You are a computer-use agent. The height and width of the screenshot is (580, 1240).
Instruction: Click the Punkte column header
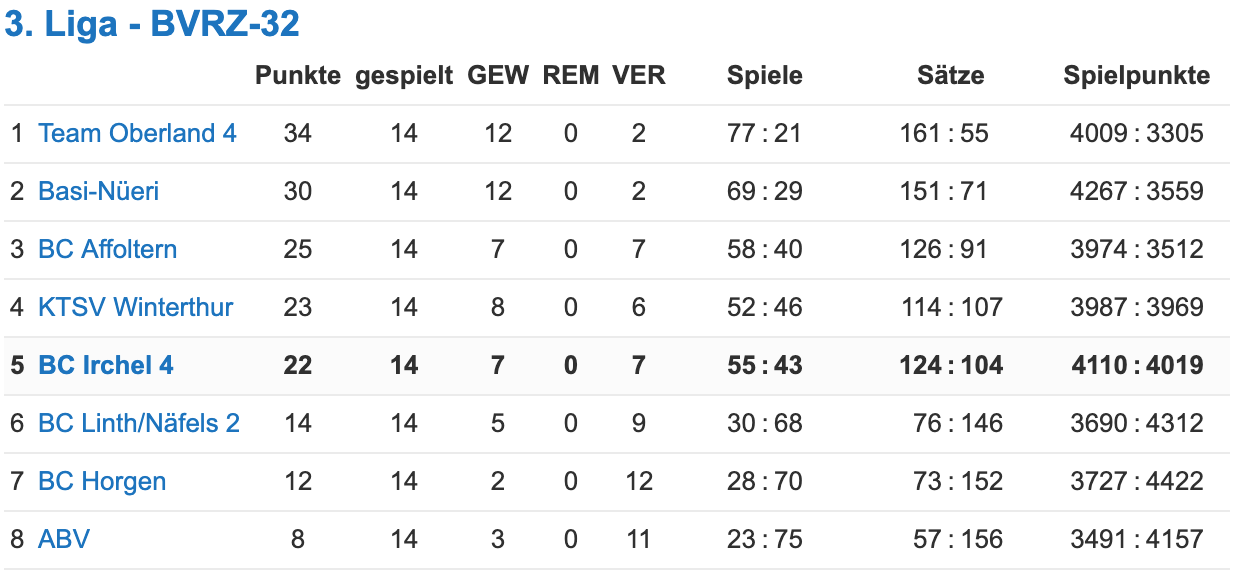298,75
